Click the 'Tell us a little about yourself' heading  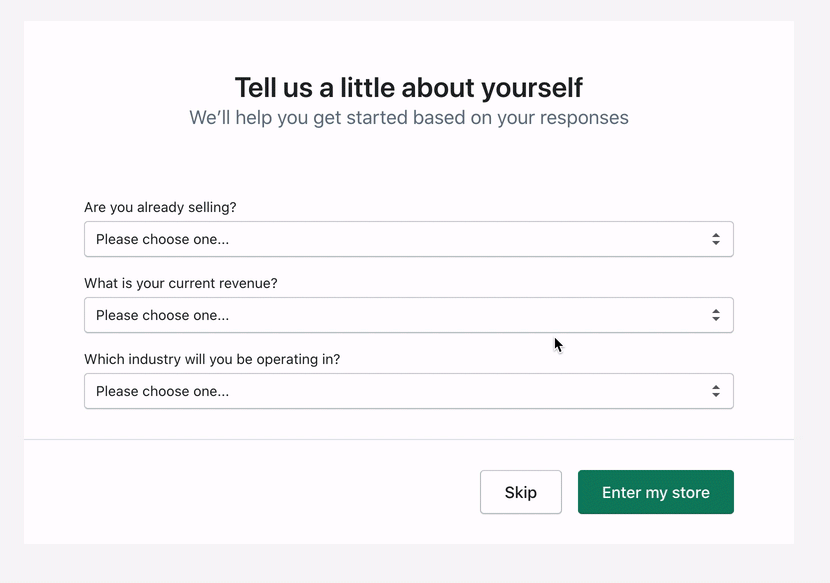[x=409, y=88]
